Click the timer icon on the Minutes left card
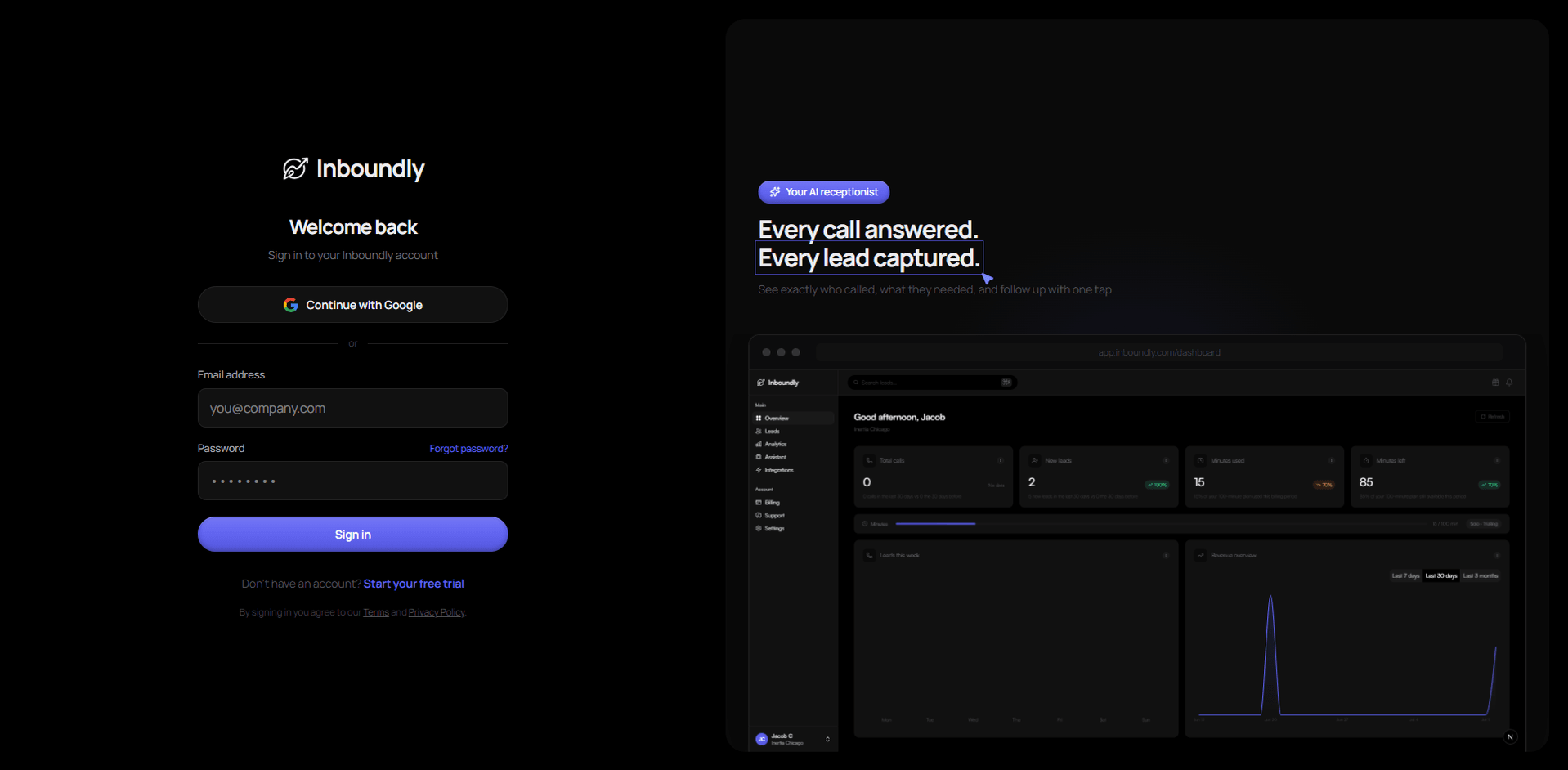This screenshot has width=1568, height=770. [x=1366, y=461]
